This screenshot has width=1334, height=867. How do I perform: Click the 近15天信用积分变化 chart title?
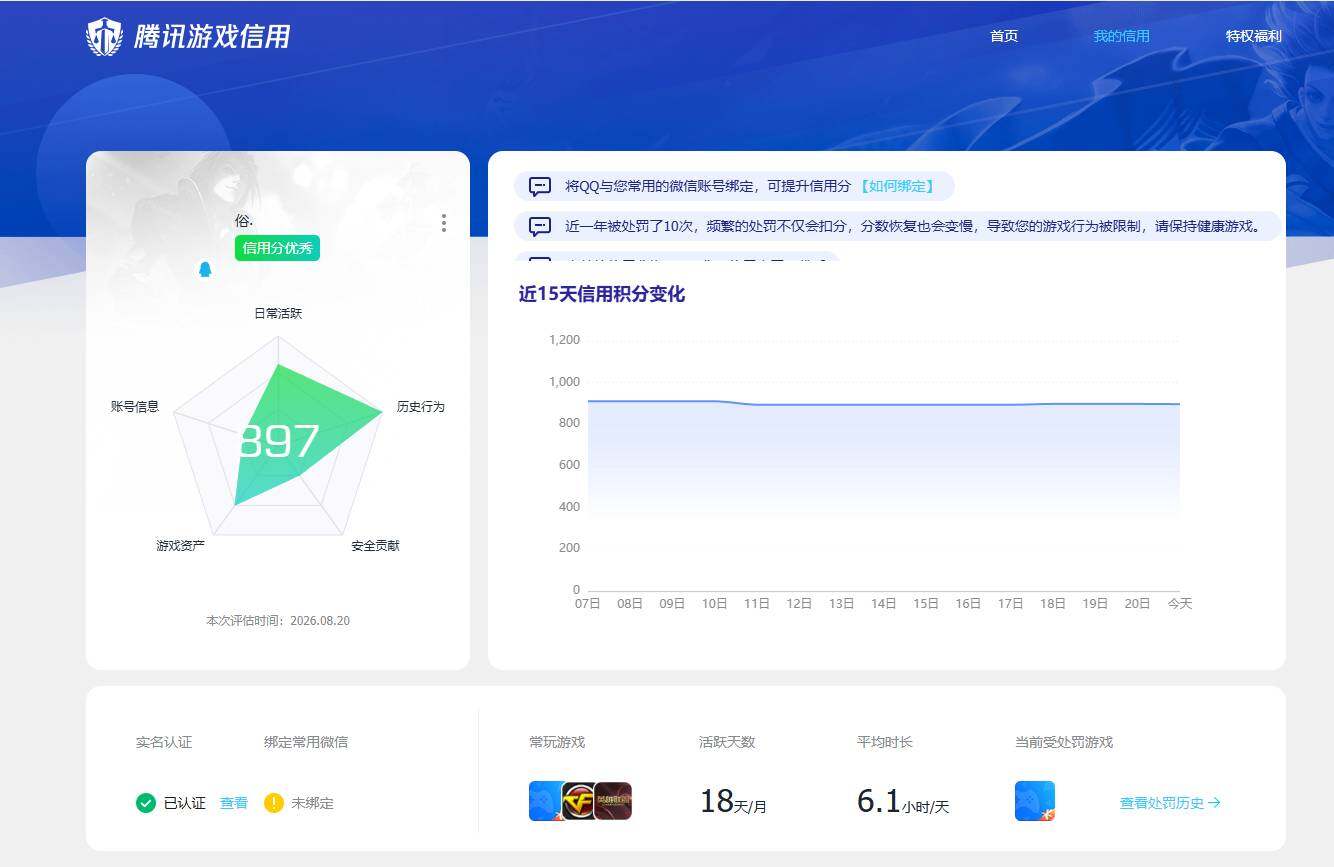601,294
